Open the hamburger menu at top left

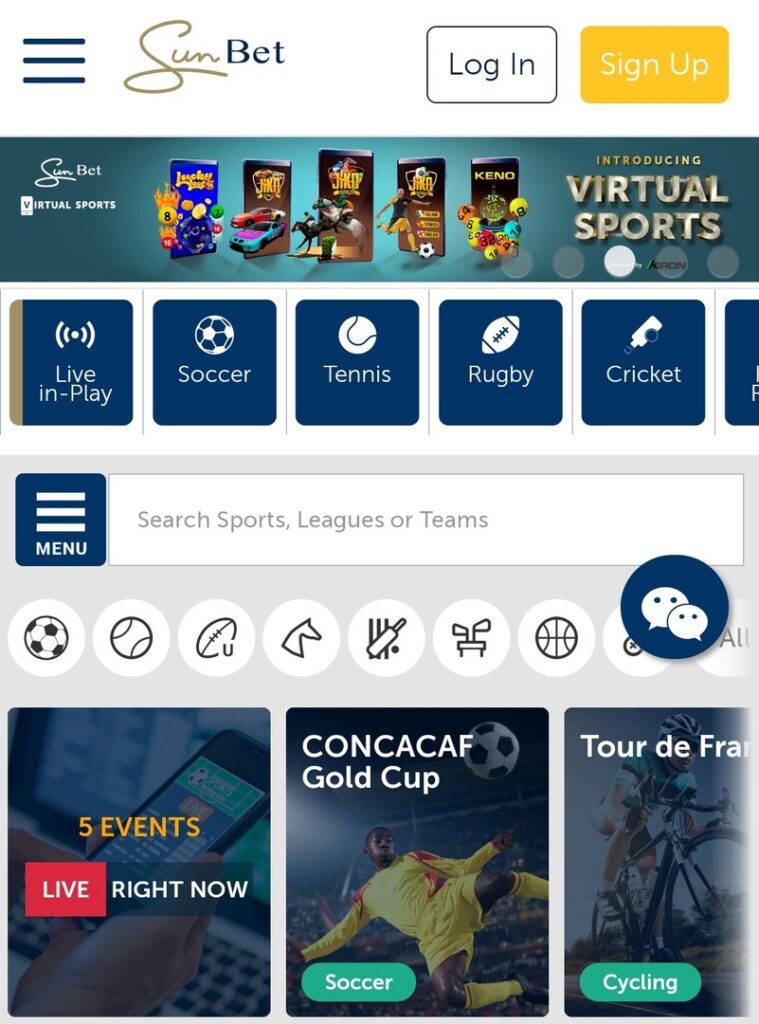pyautogui.click(x=54, y=61)
